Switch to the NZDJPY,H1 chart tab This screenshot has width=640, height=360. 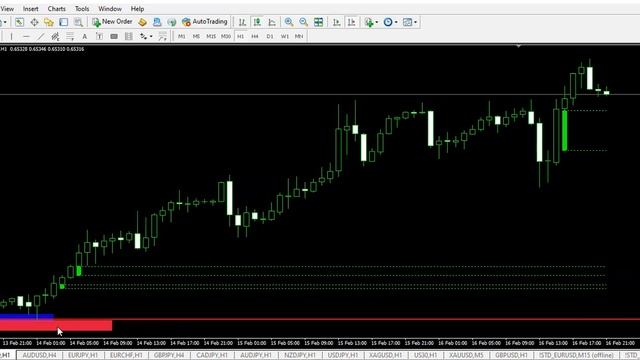tap(300, 356)
